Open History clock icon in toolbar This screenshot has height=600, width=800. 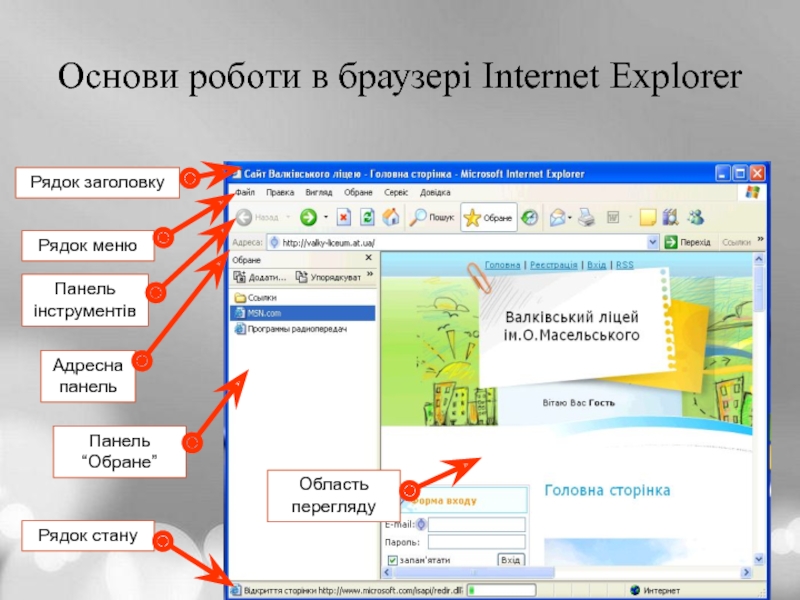point(530,217)
